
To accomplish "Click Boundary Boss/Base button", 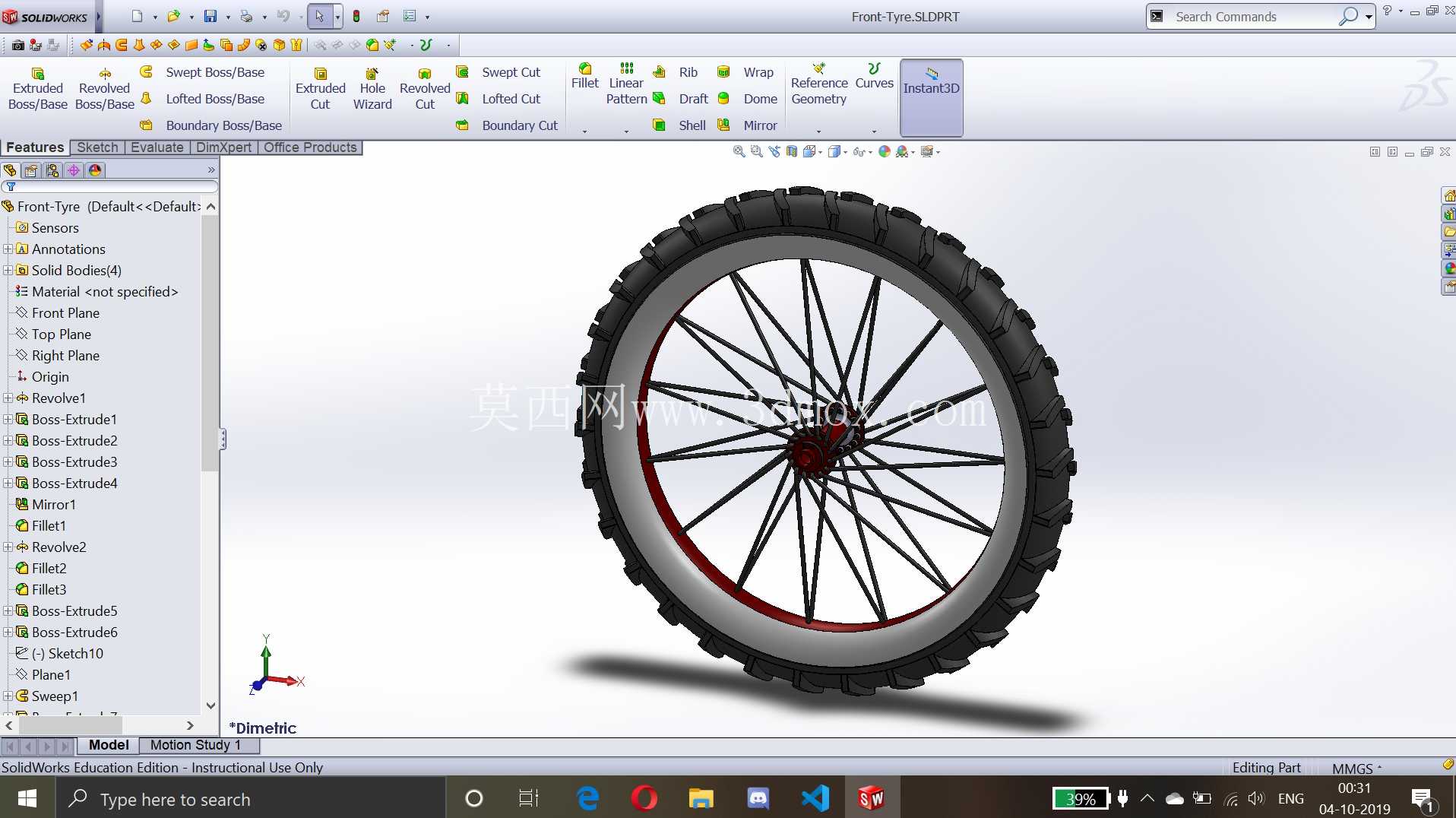I will click(211, 125).
